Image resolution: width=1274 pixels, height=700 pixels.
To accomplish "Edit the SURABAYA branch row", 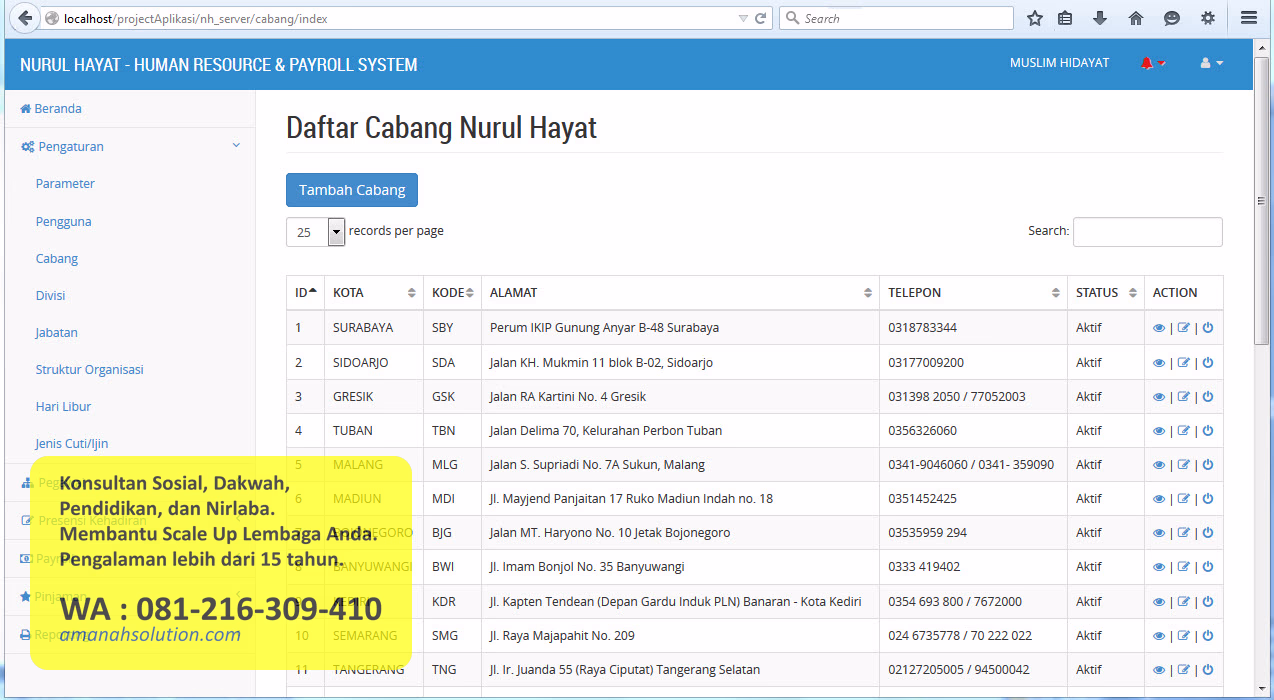I will click(1184, 328).
